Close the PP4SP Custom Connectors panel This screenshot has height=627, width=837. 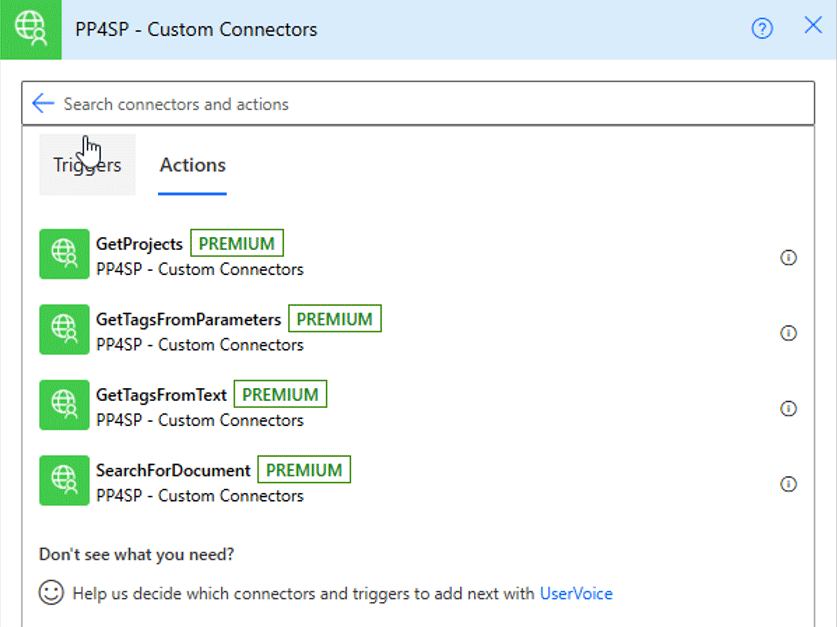(x=813, y=25)
